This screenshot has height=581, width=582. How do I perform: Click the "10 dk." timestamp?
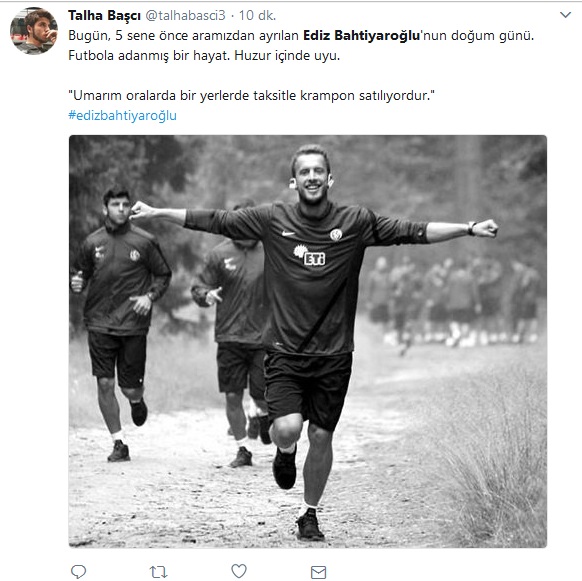pyautogui.click(x=257, y=15)
